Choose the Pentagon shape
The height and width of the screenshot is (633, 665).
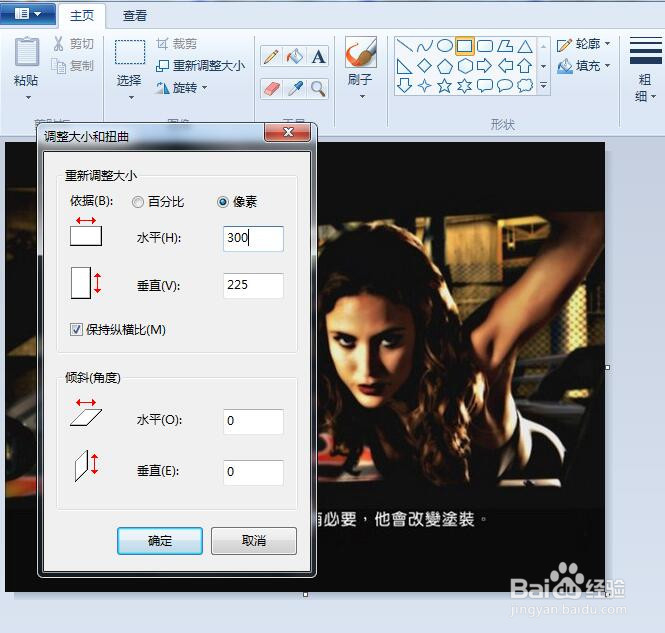(444, 66)
